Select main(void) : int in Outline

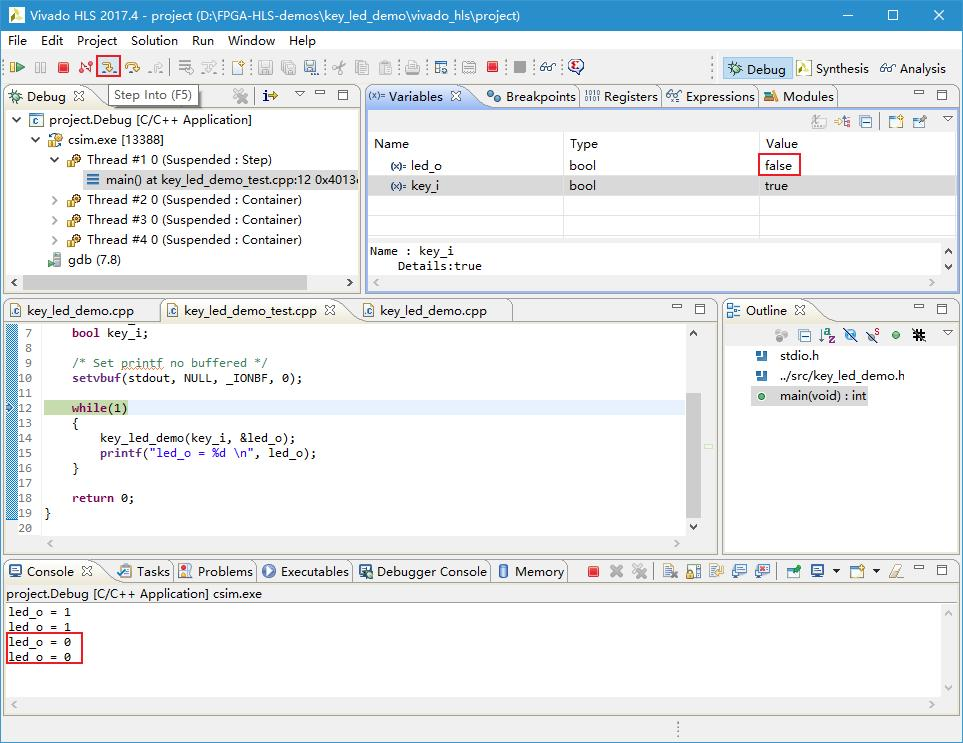pyautogui.click(x=809, y=396)
